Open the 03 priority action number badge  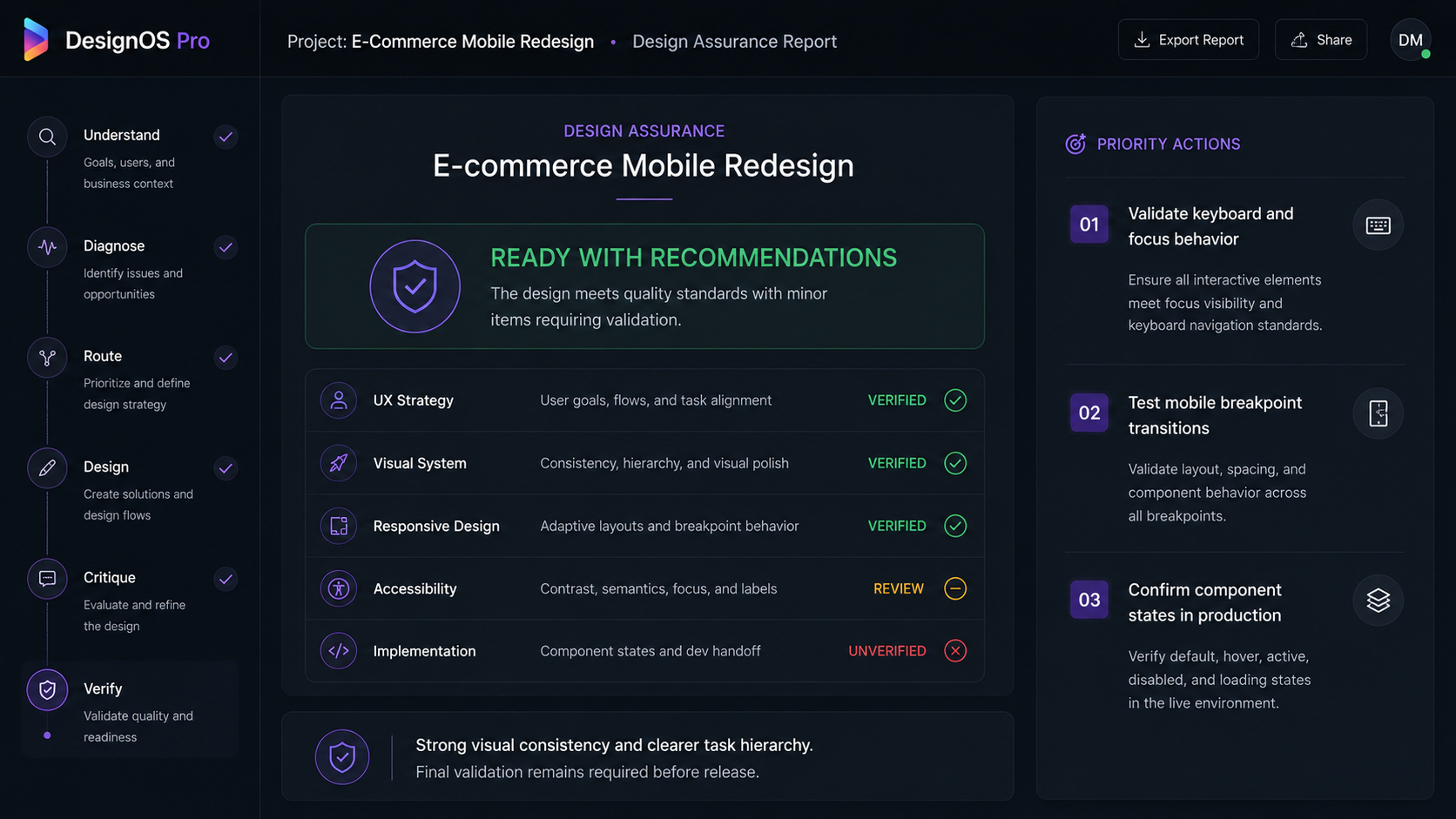[x=1089, y=600]
